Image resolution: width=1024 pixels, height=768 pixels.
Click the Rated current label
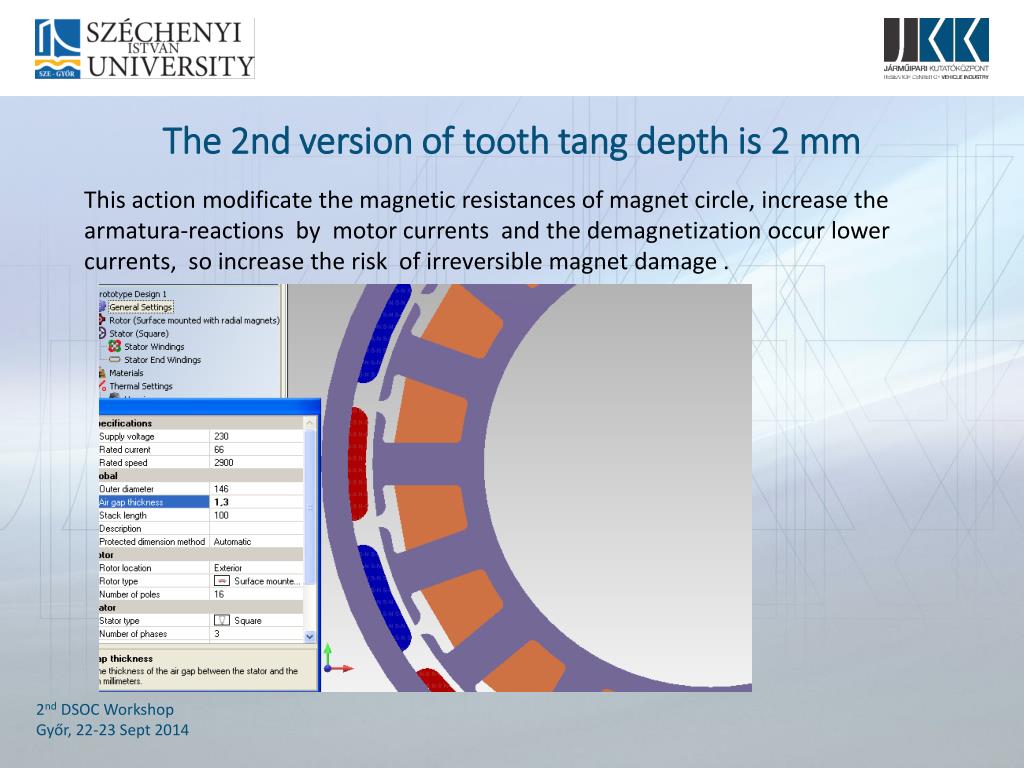[x=125, y=449]
